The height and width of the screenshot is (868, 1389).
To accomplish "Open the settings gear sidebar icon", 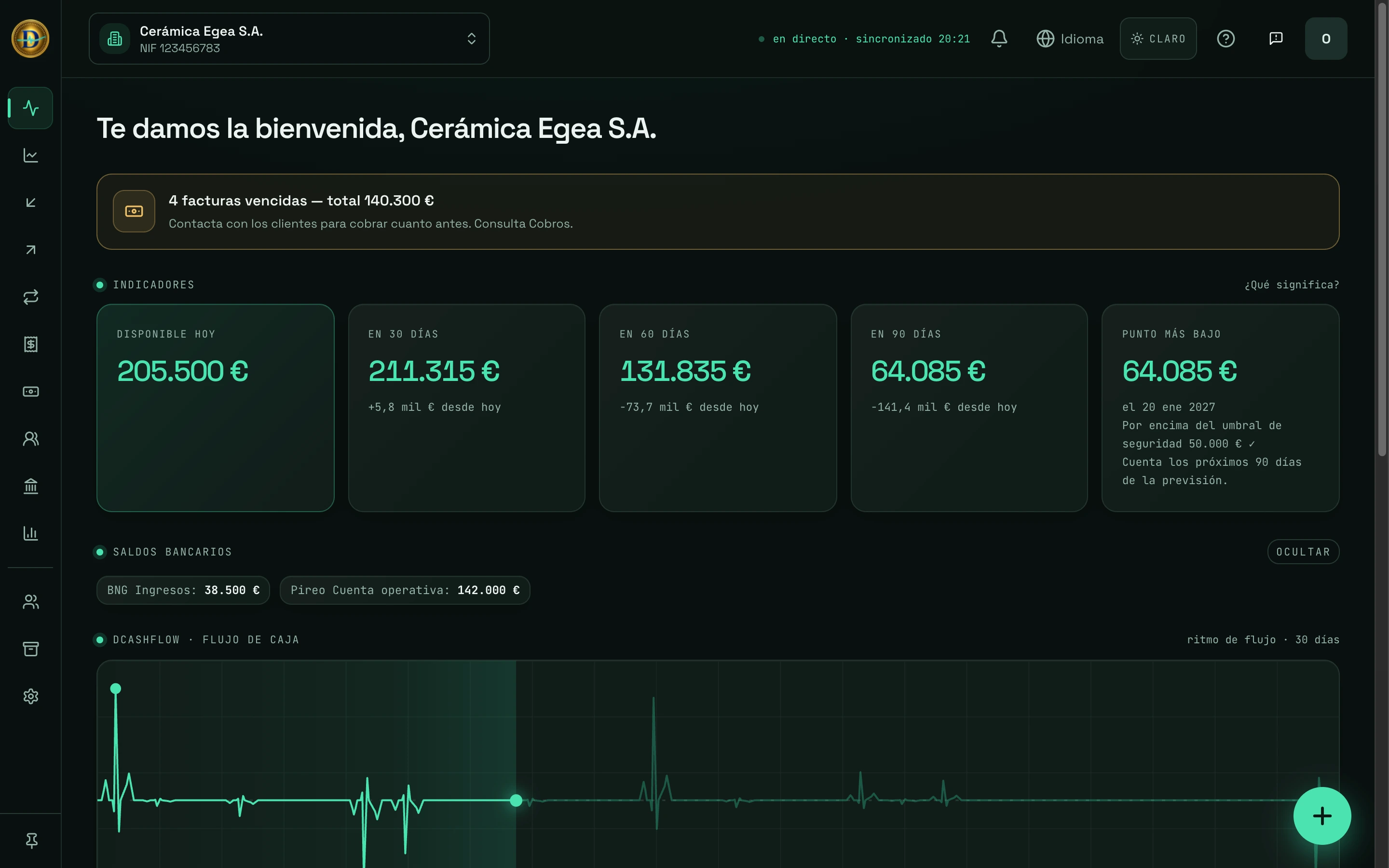I will [x=30, y=696].
